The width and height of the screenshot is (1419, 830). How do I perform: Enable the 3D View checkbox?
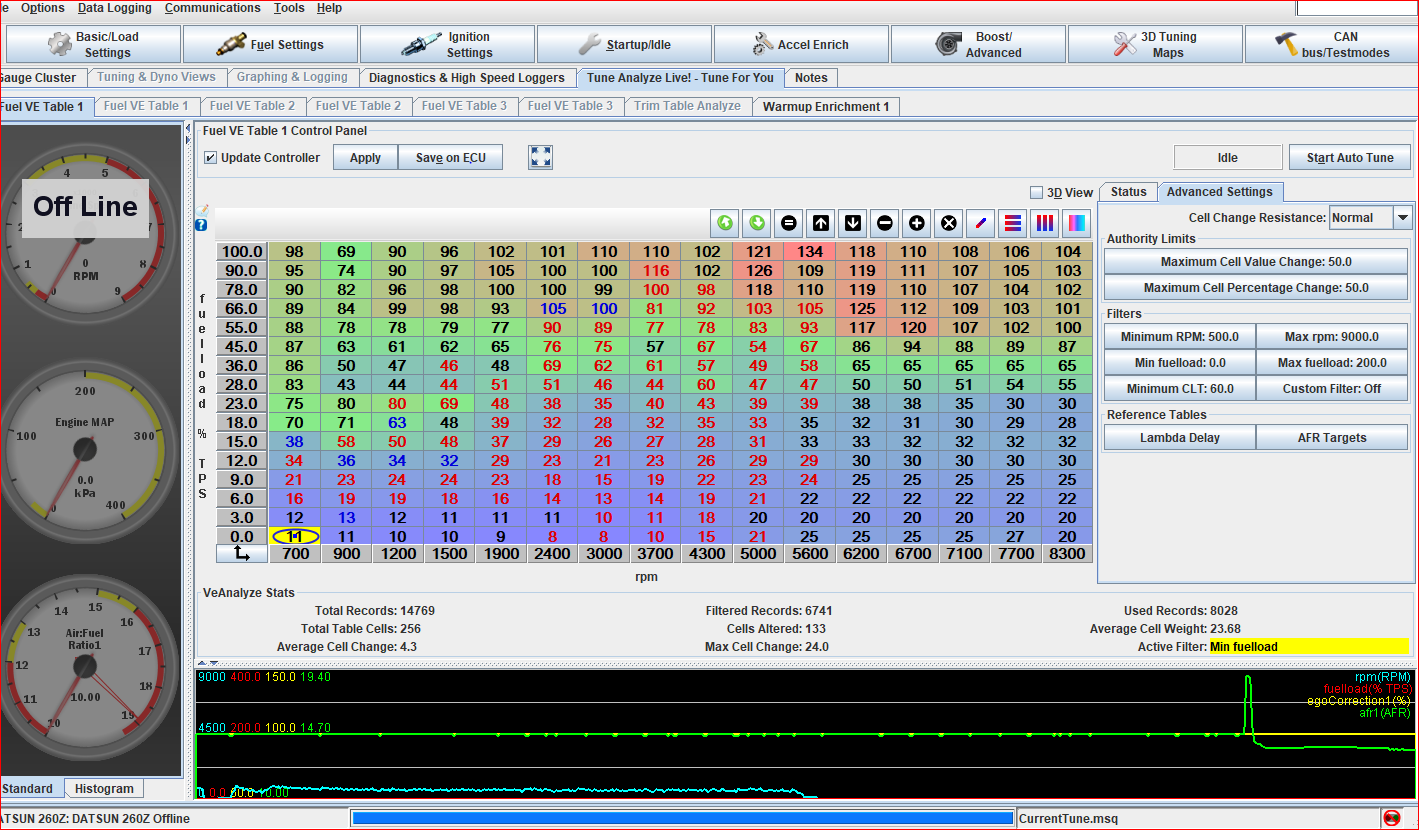(x=1037, y=193)
